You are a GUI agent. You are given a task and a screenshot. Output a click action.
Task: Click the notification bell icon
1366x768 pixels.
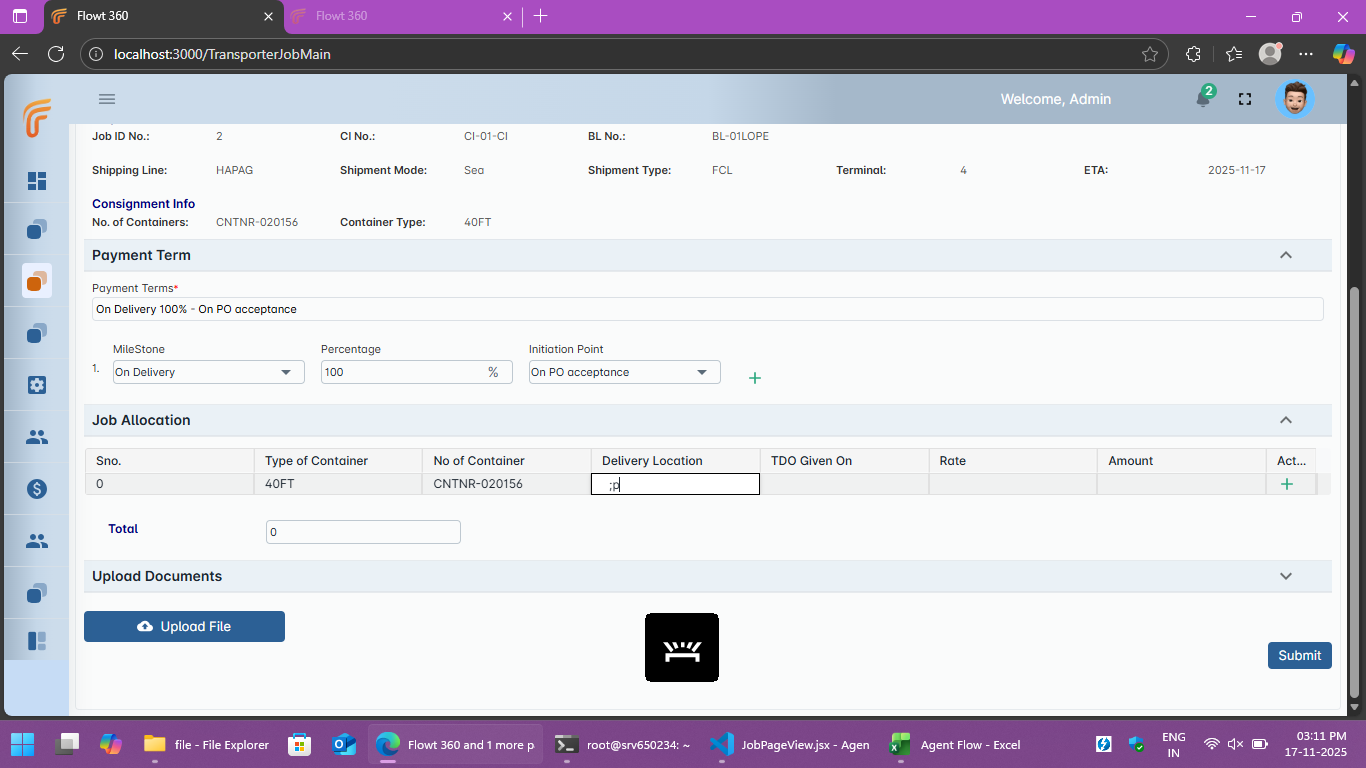pyautogui.click(x=1203, y=99)
